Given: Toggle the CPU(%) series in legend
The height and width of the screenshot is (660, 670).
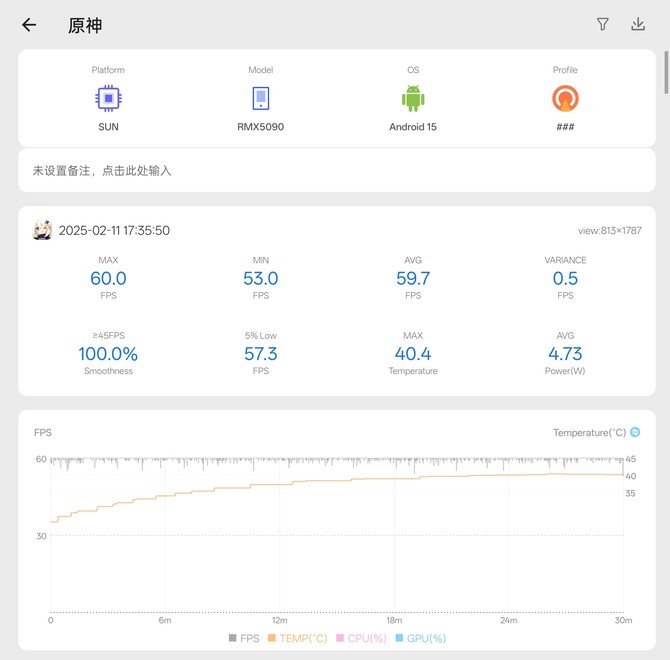Looking at the screenshot, I should [361, 638].
